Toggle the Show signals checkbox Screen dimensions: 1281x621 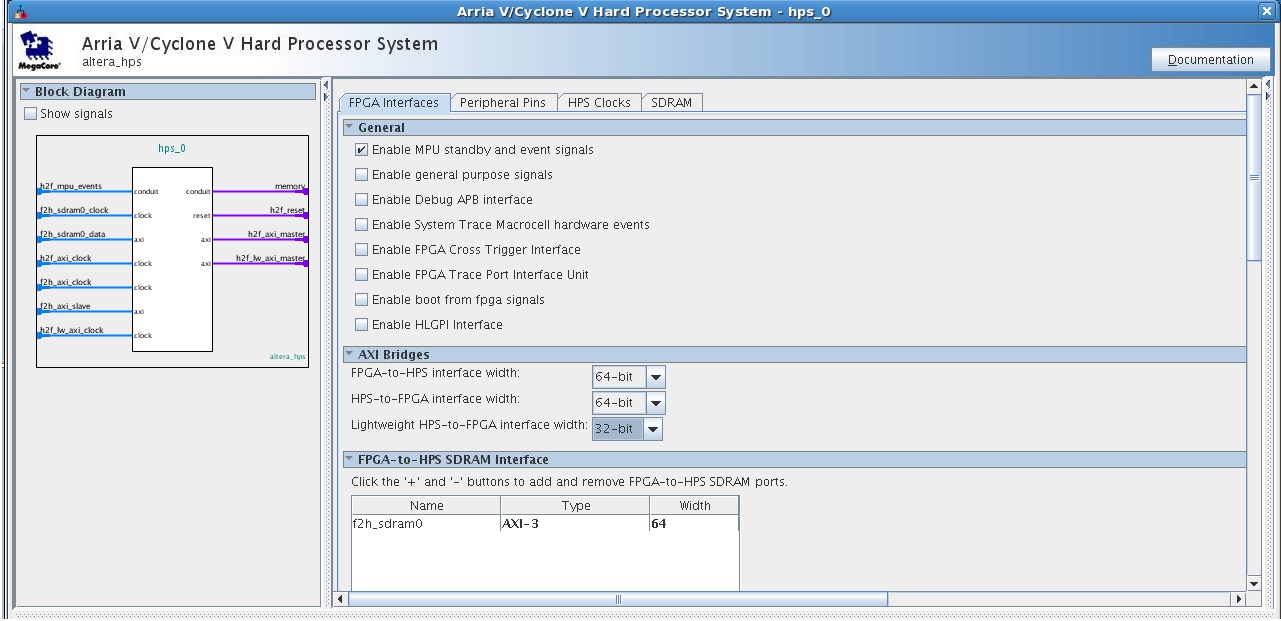30,114
